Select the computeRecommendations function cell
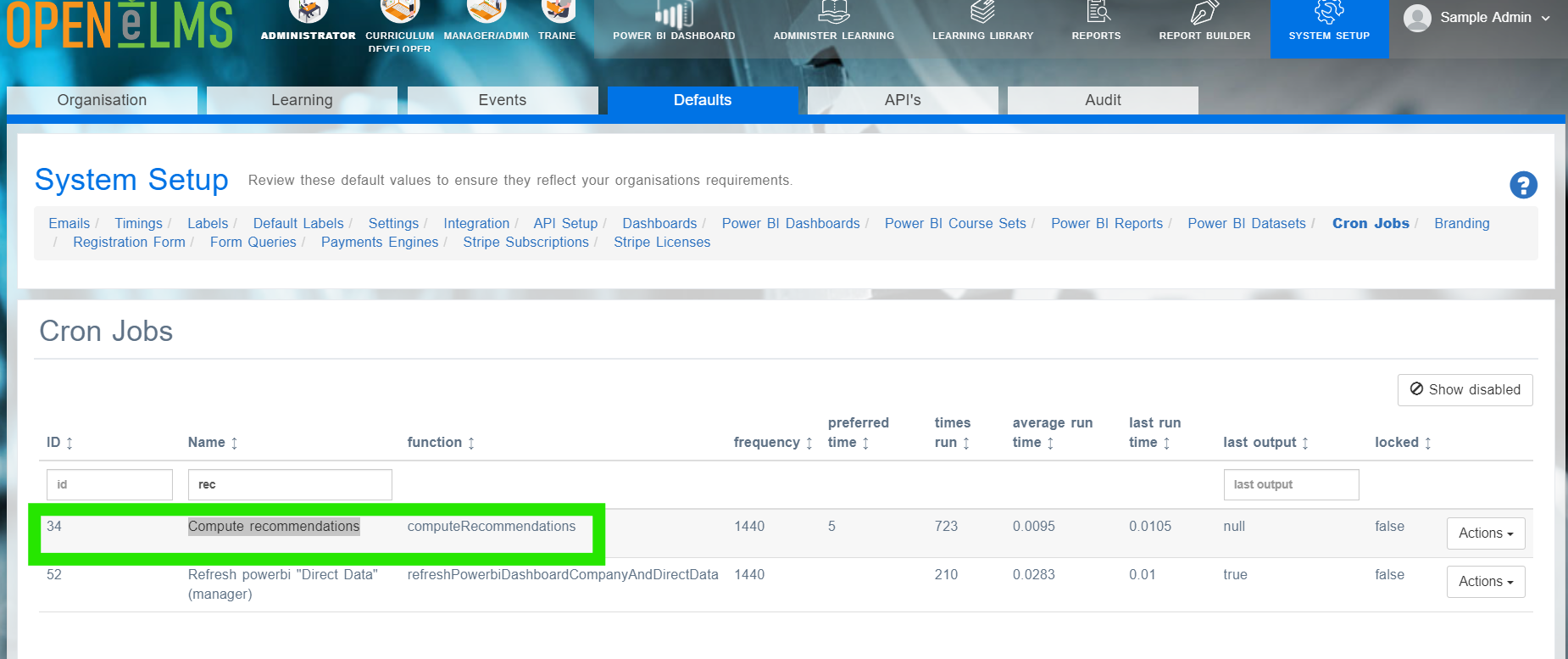 (492, 527)
